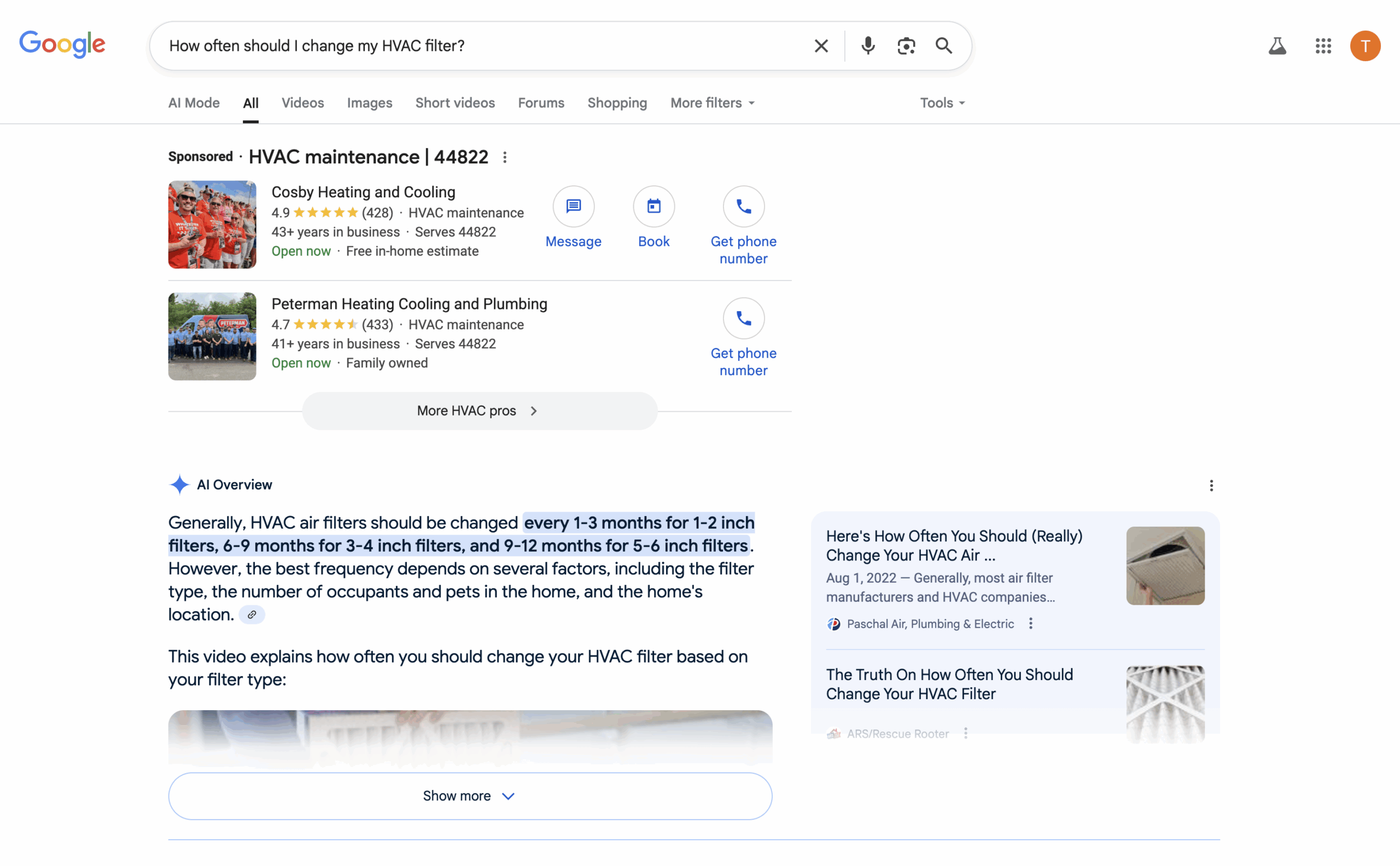Open More HVAC pros list
The width and height of the screenshot is (1400, 866).
pos(480,411)
